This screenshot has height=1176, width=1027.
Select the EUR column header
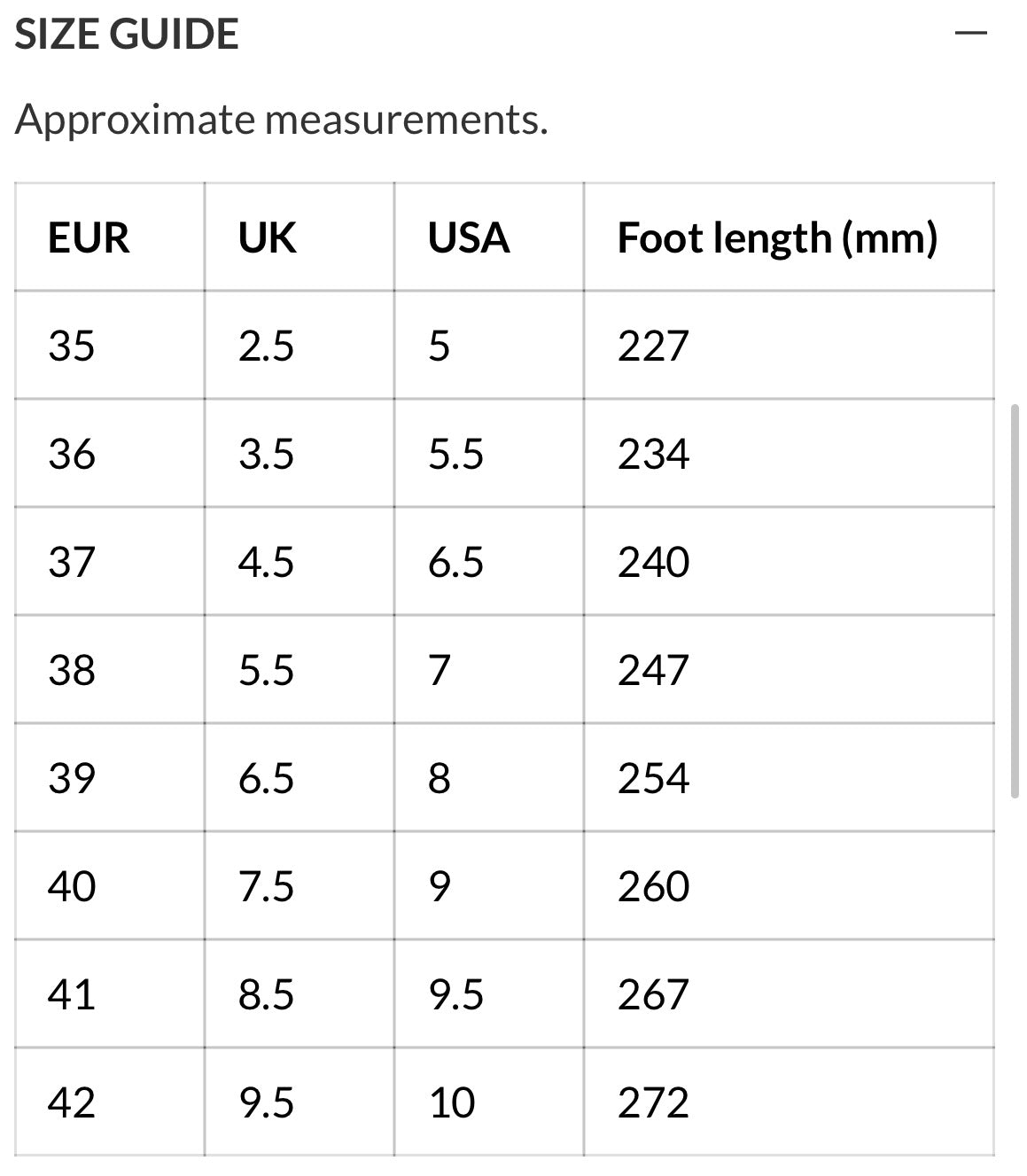[89, 238]
